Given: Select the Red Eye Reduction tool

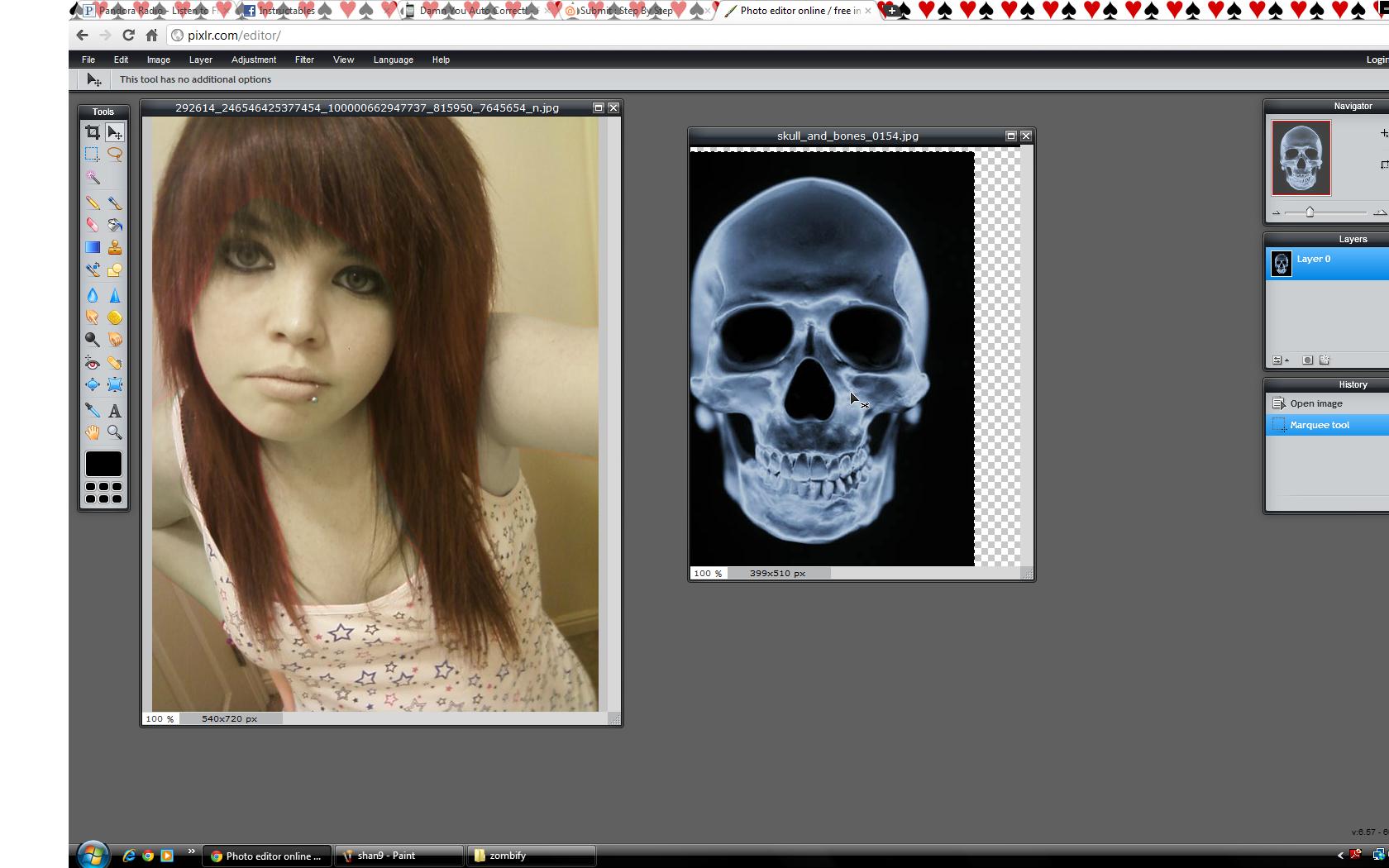Looking at the screenshot, I should click(x=93, y=363).
